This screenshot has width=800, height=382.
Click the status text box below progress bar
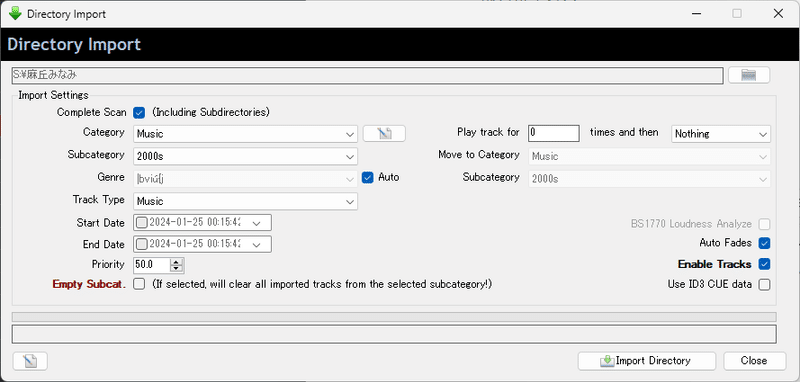tap(394, 335)
